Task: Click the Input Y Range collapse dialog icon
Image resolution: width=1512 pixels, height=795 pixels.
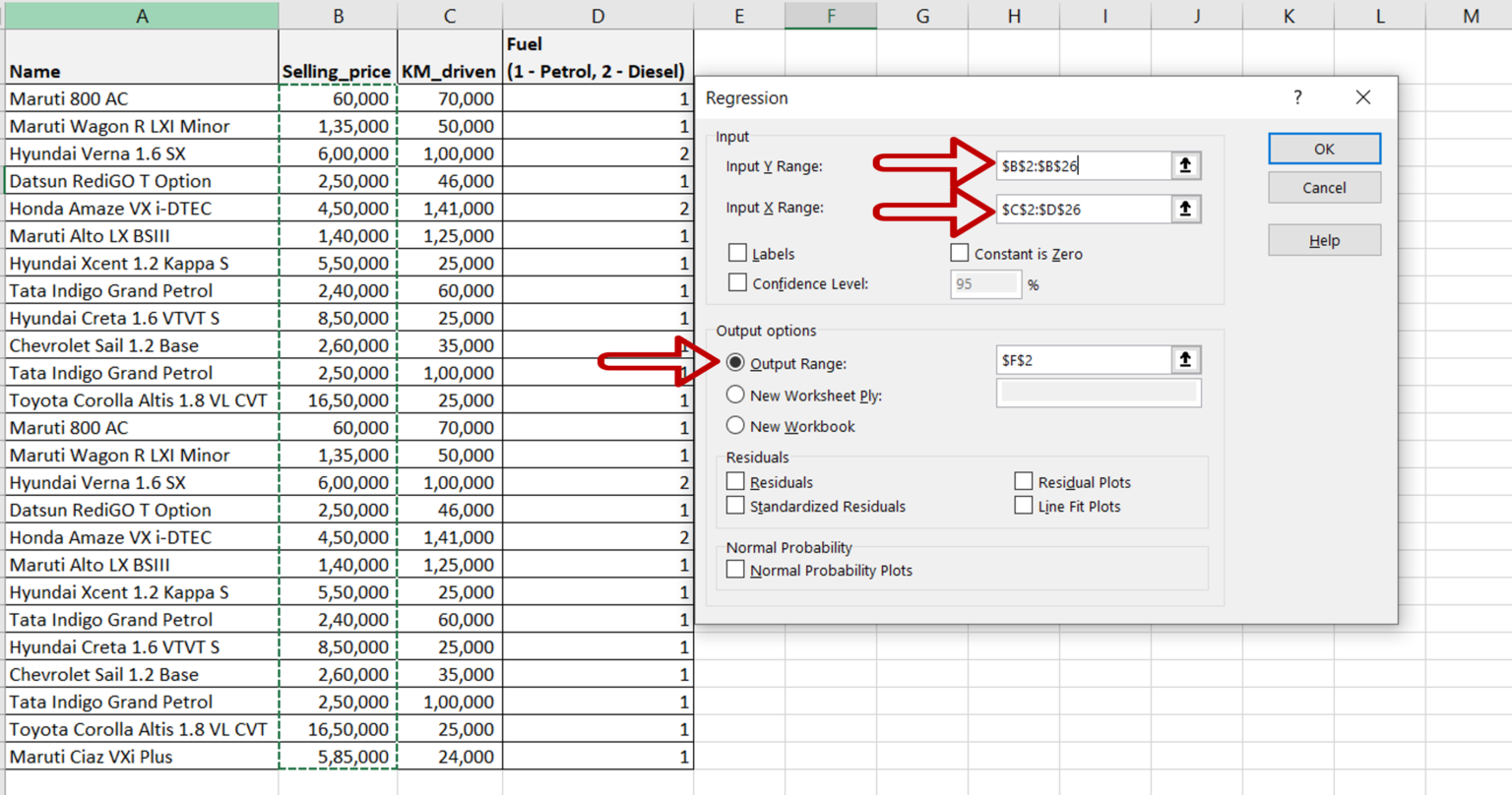Action: [1185, 165]
